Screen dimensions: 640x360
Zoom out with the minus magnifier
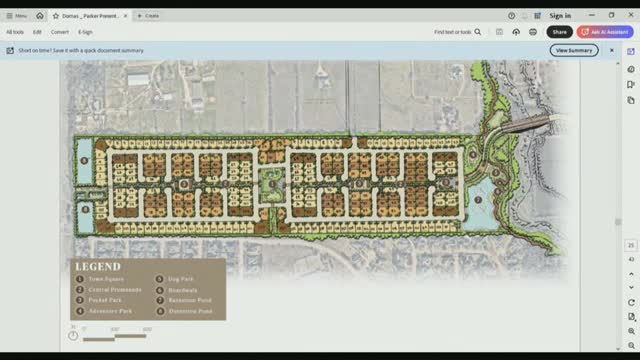click(631, 345)
